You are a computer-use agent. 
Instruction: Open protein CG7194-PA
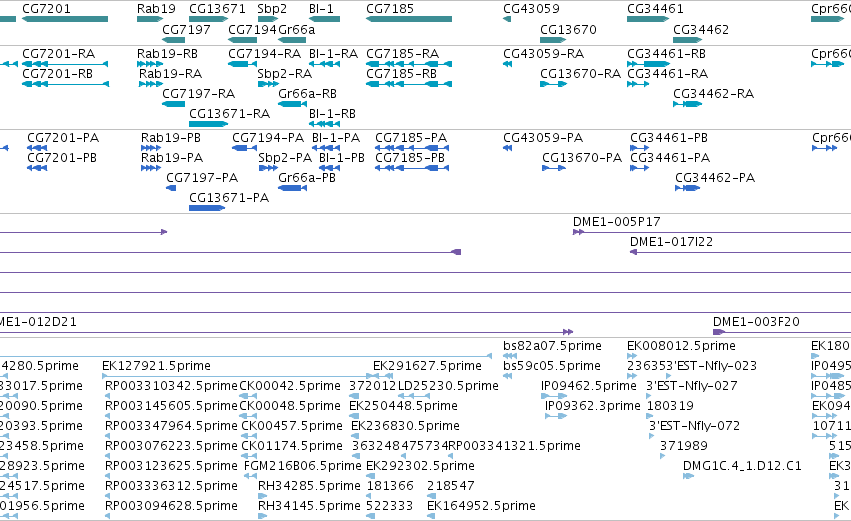pyautogui.click(x=268, y=138)
